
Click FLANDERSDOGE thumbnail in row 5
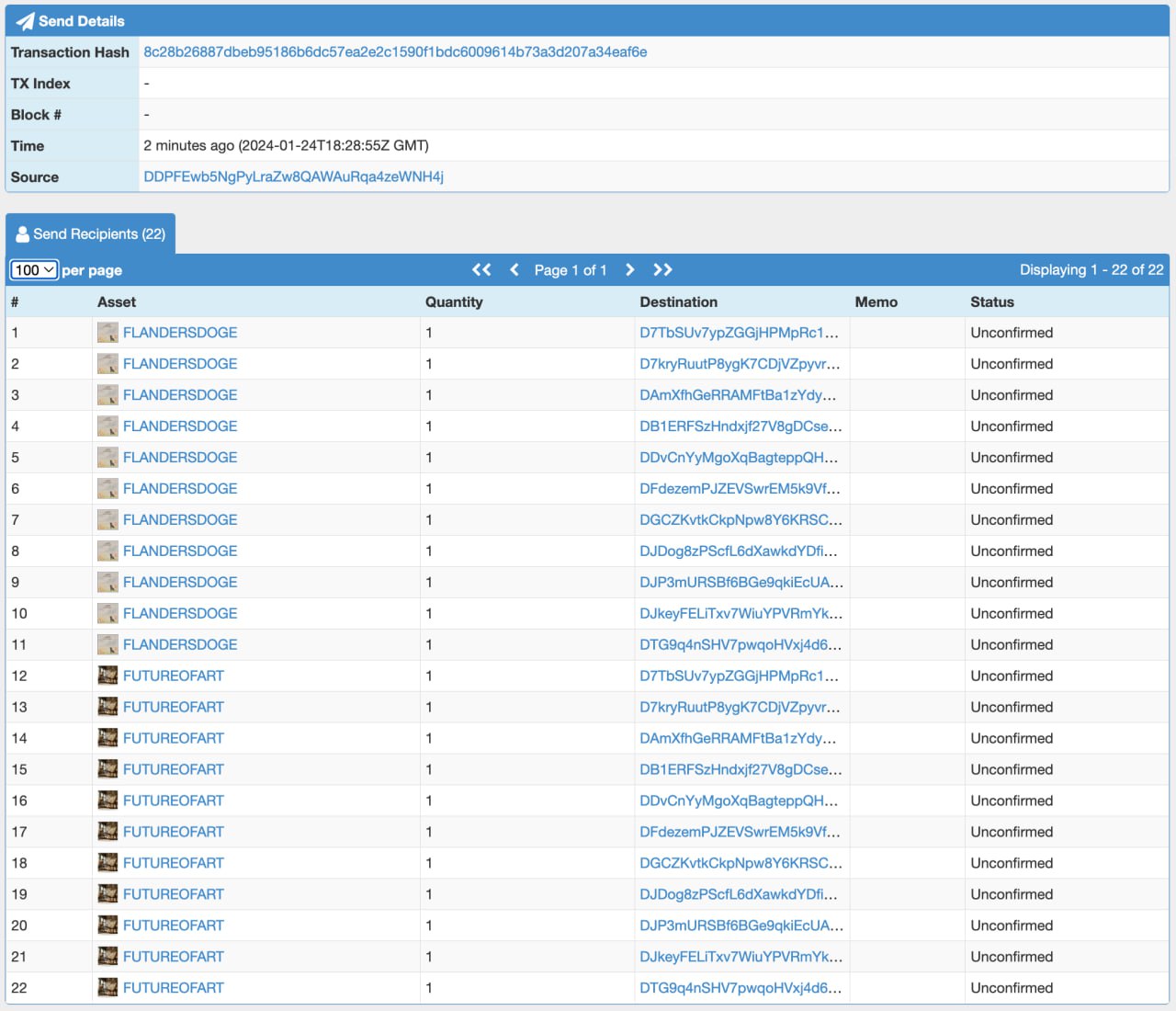coord(107,458)
